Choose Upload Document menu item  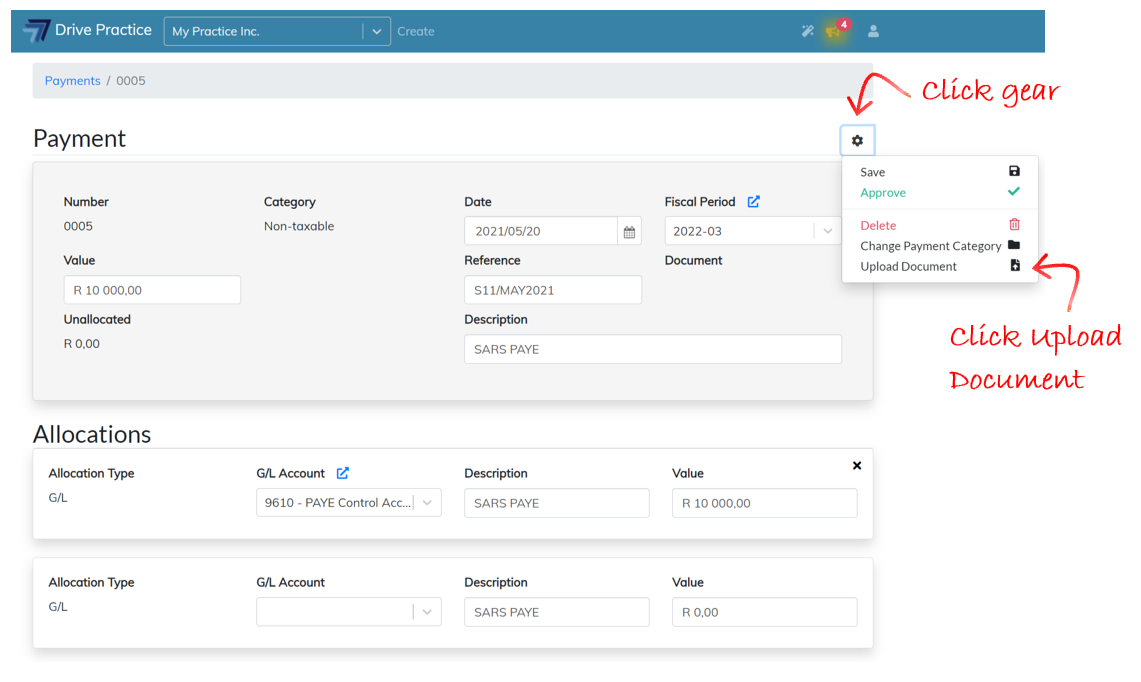click(940, 266)
